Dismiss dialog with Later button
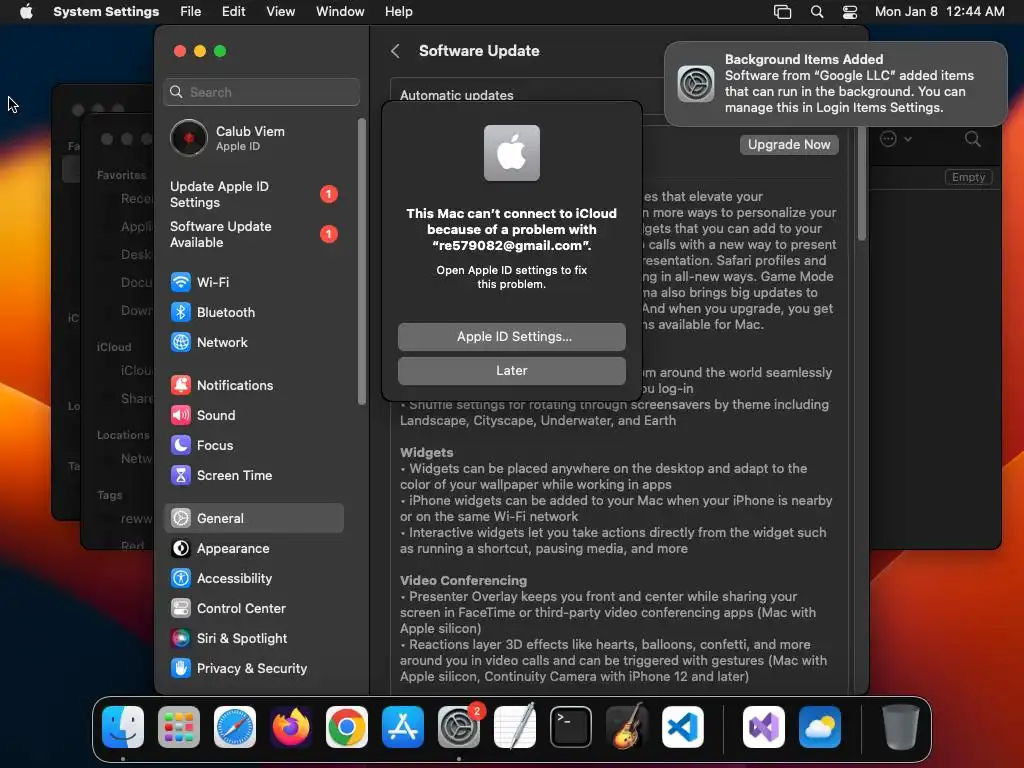This screenshot has height=768, width=1024. pos(512,371)
